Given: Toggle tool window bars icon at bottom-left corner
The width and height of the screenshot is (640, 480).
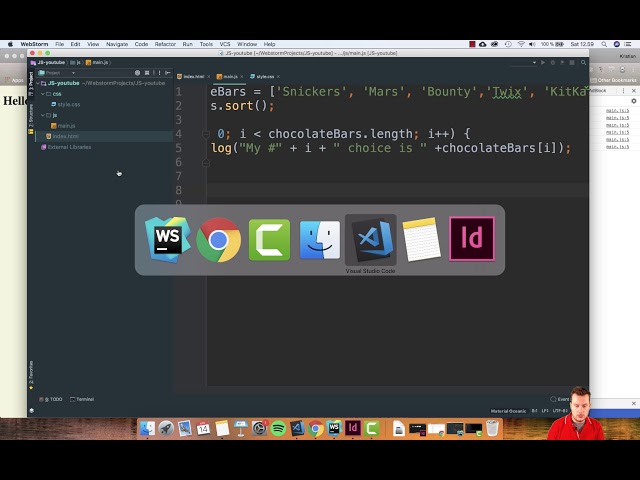Looking at the screenshot, I should click(x=32, y=411).
